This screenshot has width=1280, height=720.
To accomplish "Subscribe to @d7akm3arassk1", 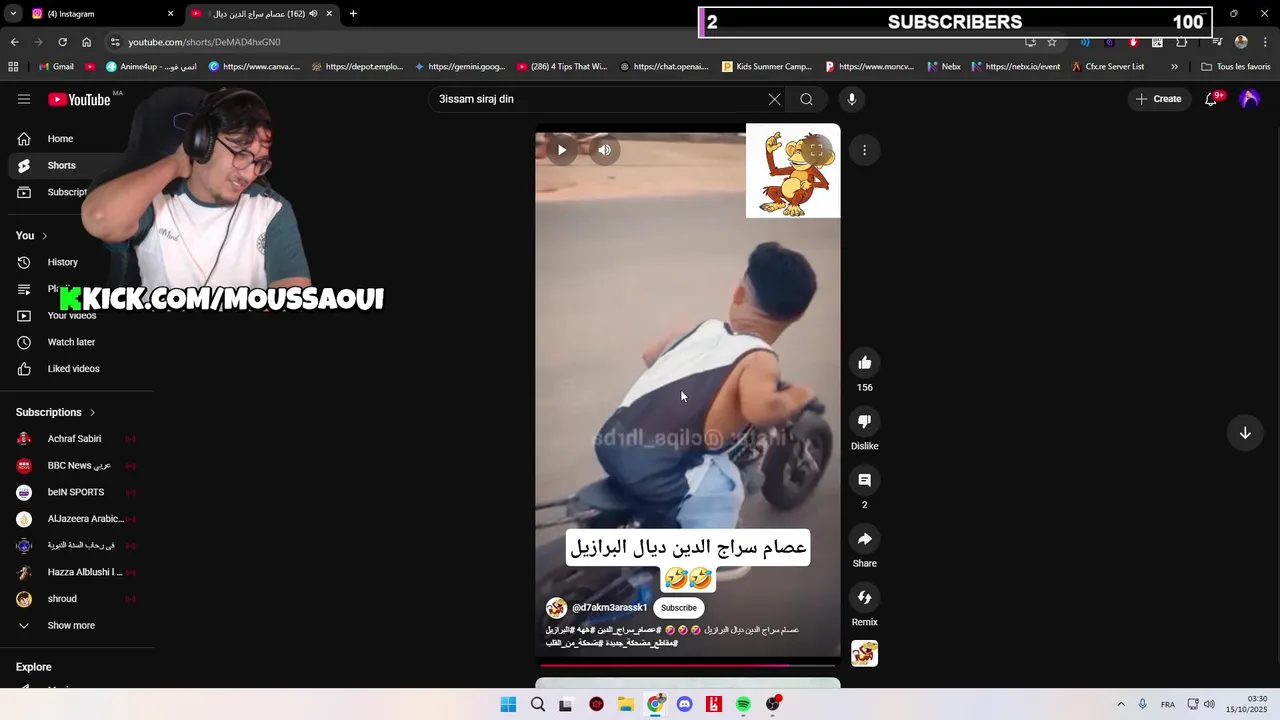I will pyautogui.click(x=679, y=608).
